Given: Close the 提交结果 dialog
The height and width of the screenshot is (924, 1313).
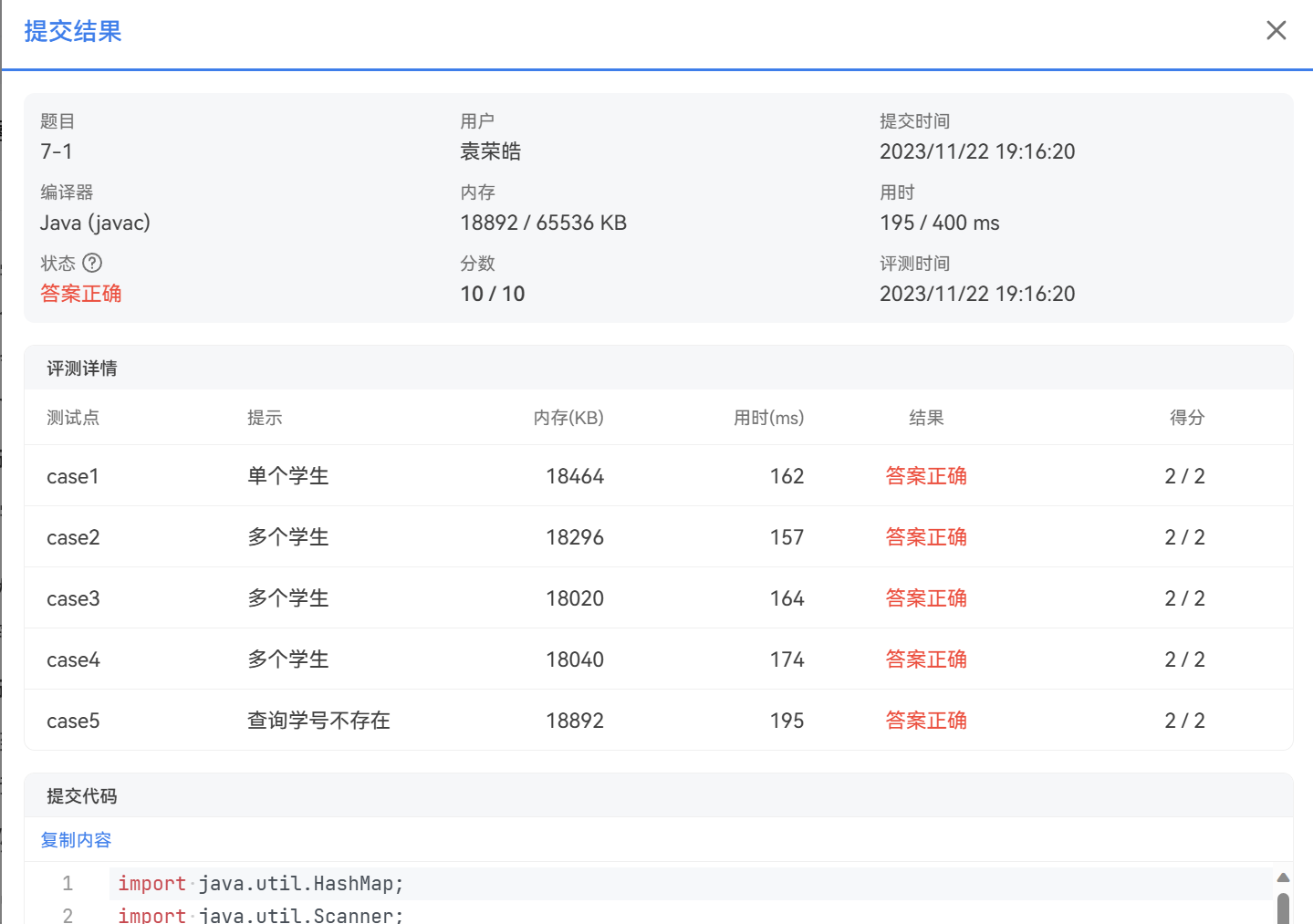Looking at the screenshot, I should (1276, 31).
